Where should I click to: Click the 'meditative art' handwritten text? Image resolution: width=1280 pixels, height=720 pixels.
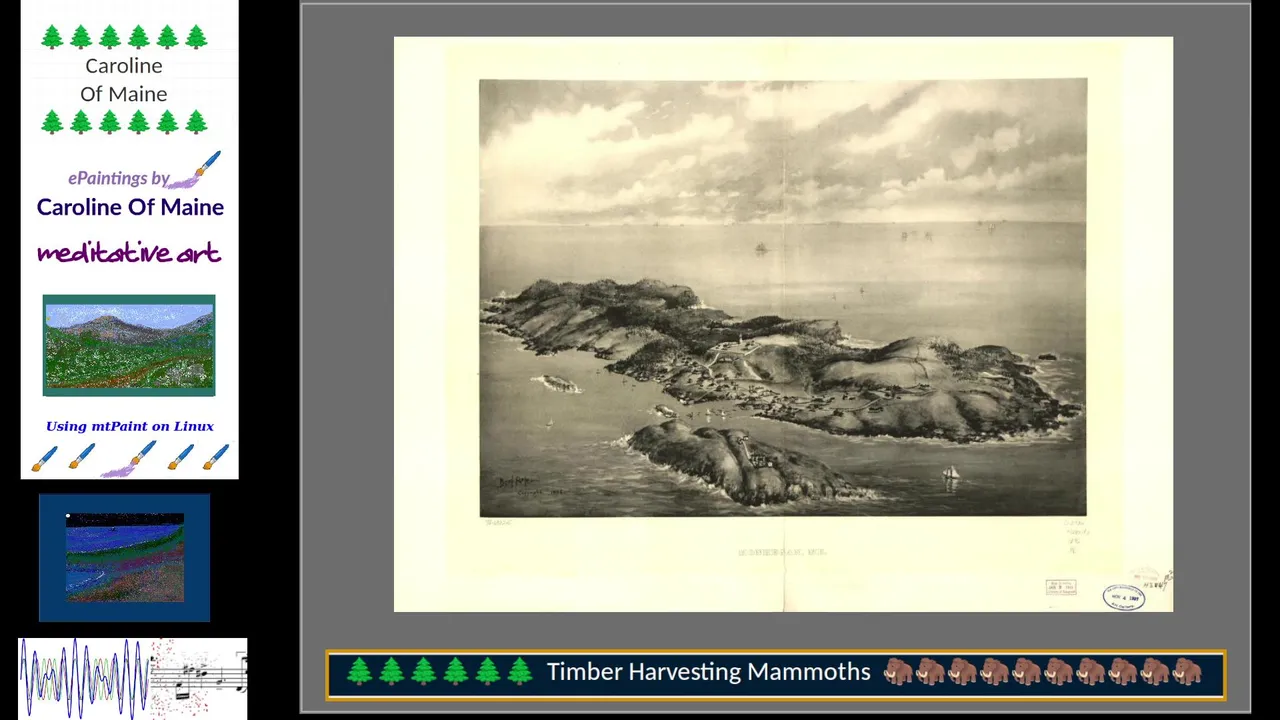click(x=129, y=253)
